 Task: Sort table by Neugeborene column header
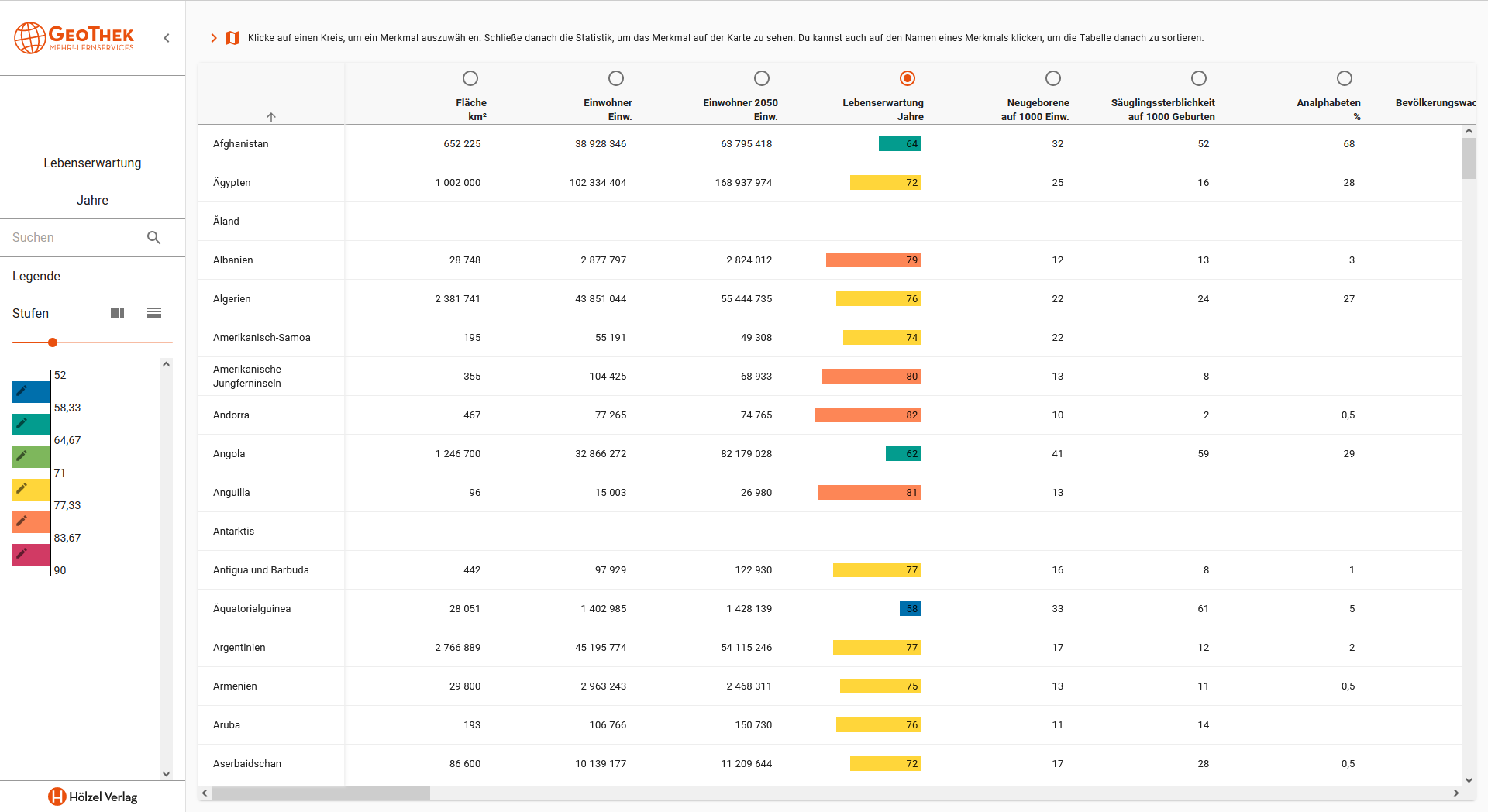[1038, 103]
